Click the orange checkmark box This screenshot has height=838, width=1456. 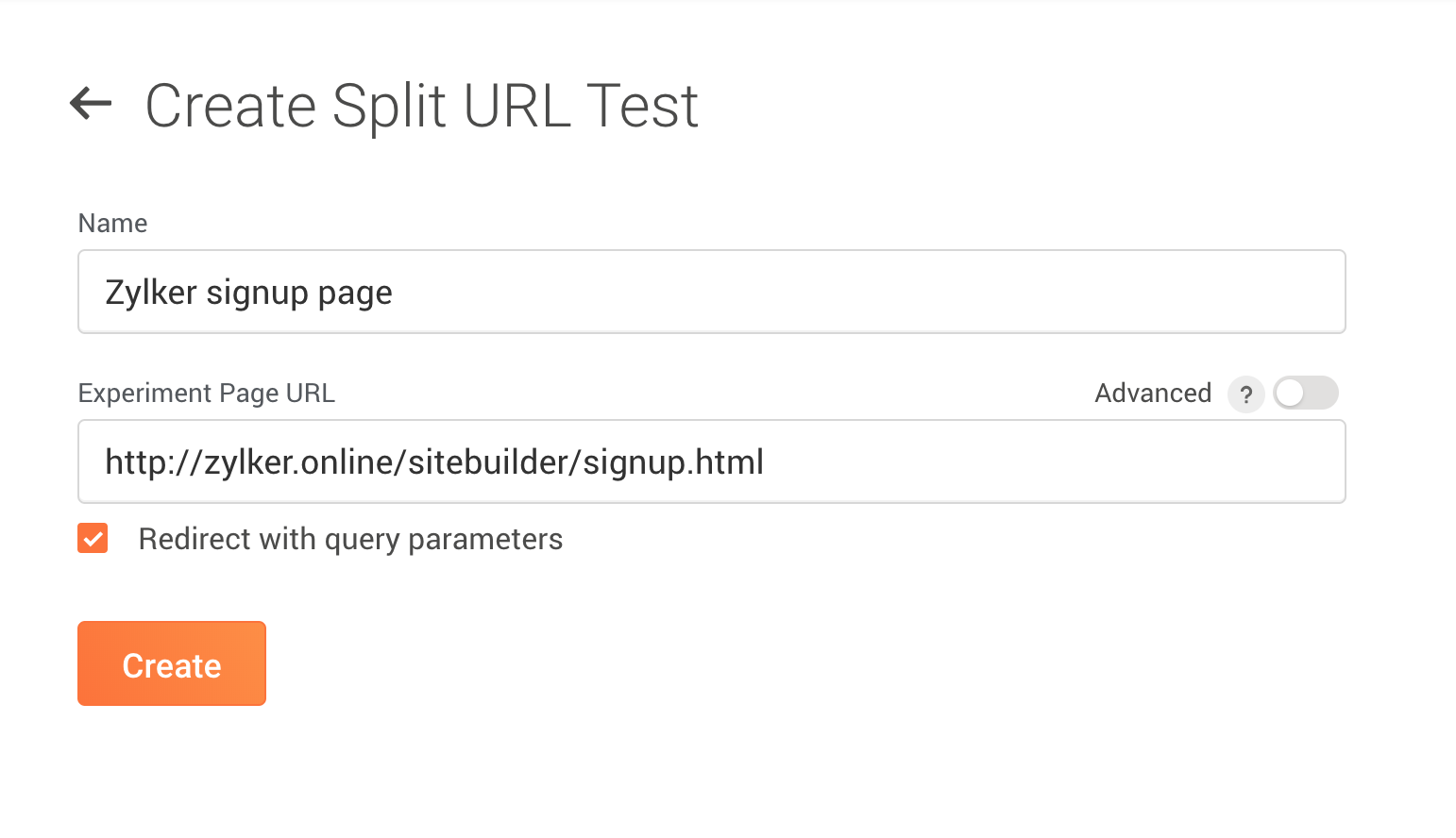click(x=93, y=539)
